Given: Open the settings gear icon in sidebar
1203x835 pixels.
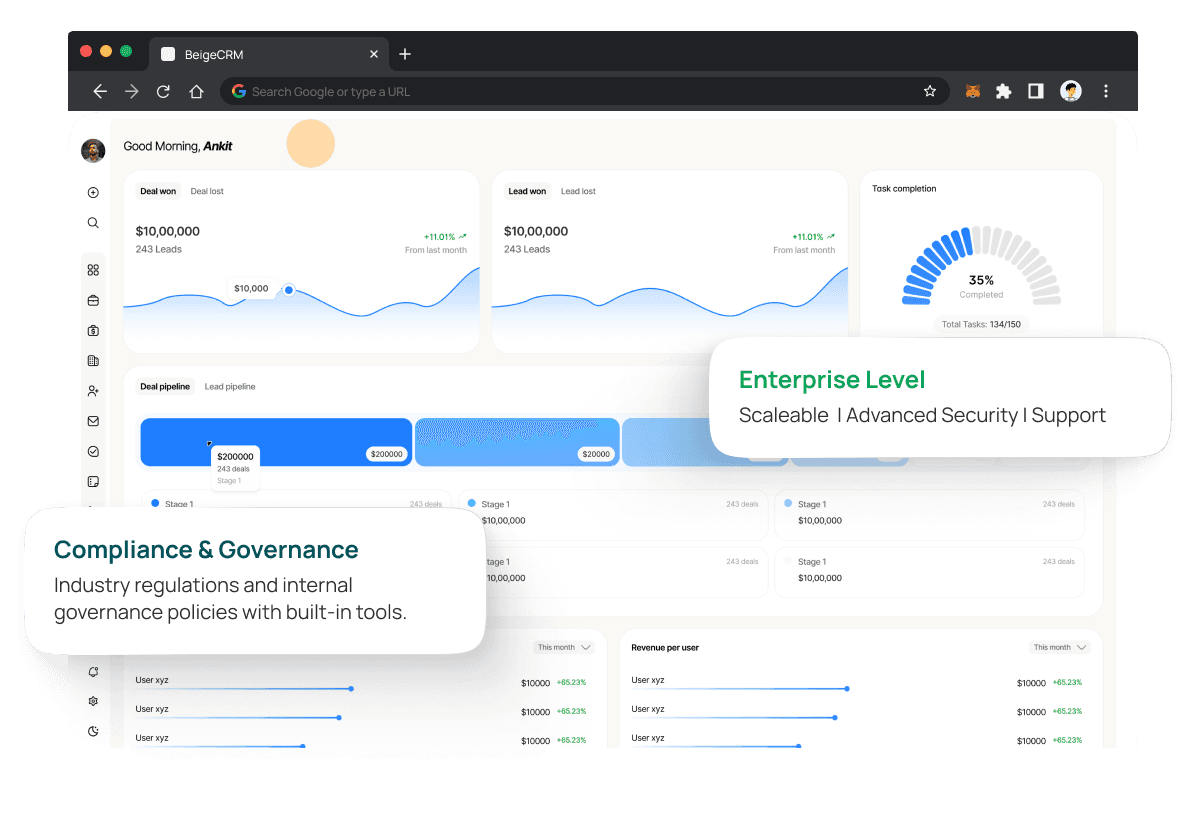Looking at the screenshot, I should pos(93,701).
